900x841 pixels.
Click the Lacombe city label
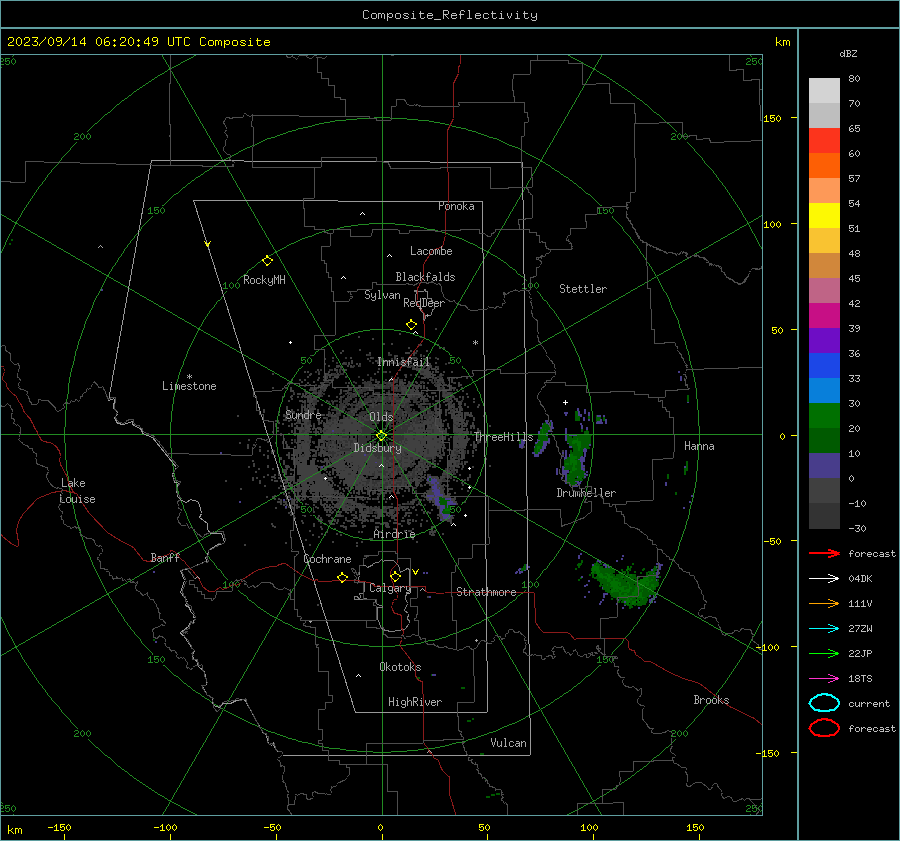[431, 251]
